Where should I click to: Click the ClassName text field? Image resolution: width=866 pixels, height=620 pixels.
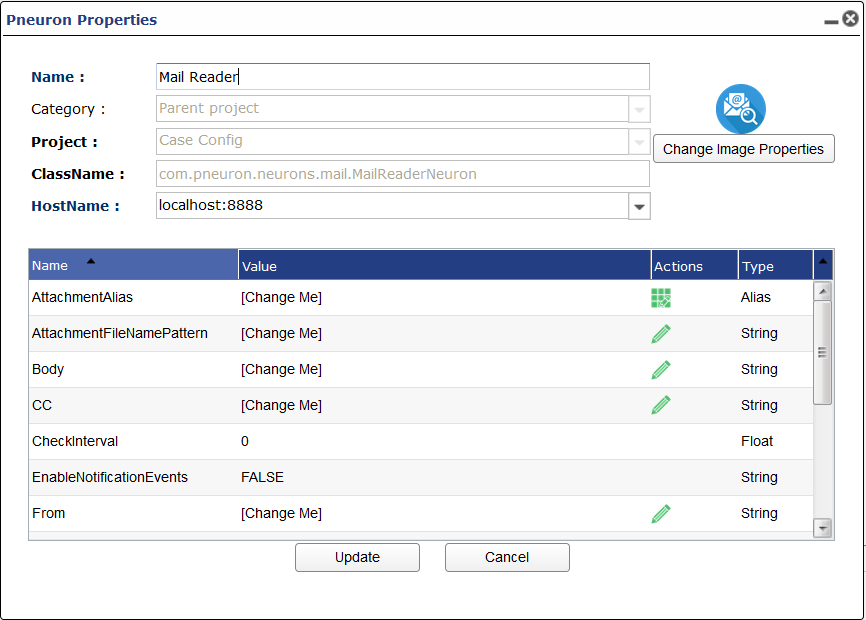click(403, 174)
